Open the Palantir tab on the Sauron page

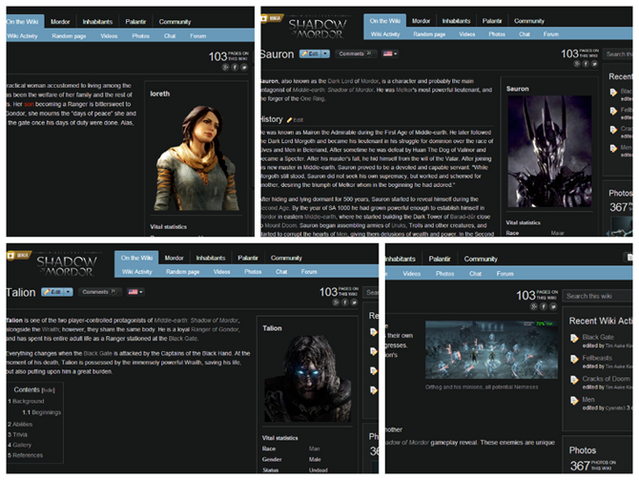[x=492, y=21]
